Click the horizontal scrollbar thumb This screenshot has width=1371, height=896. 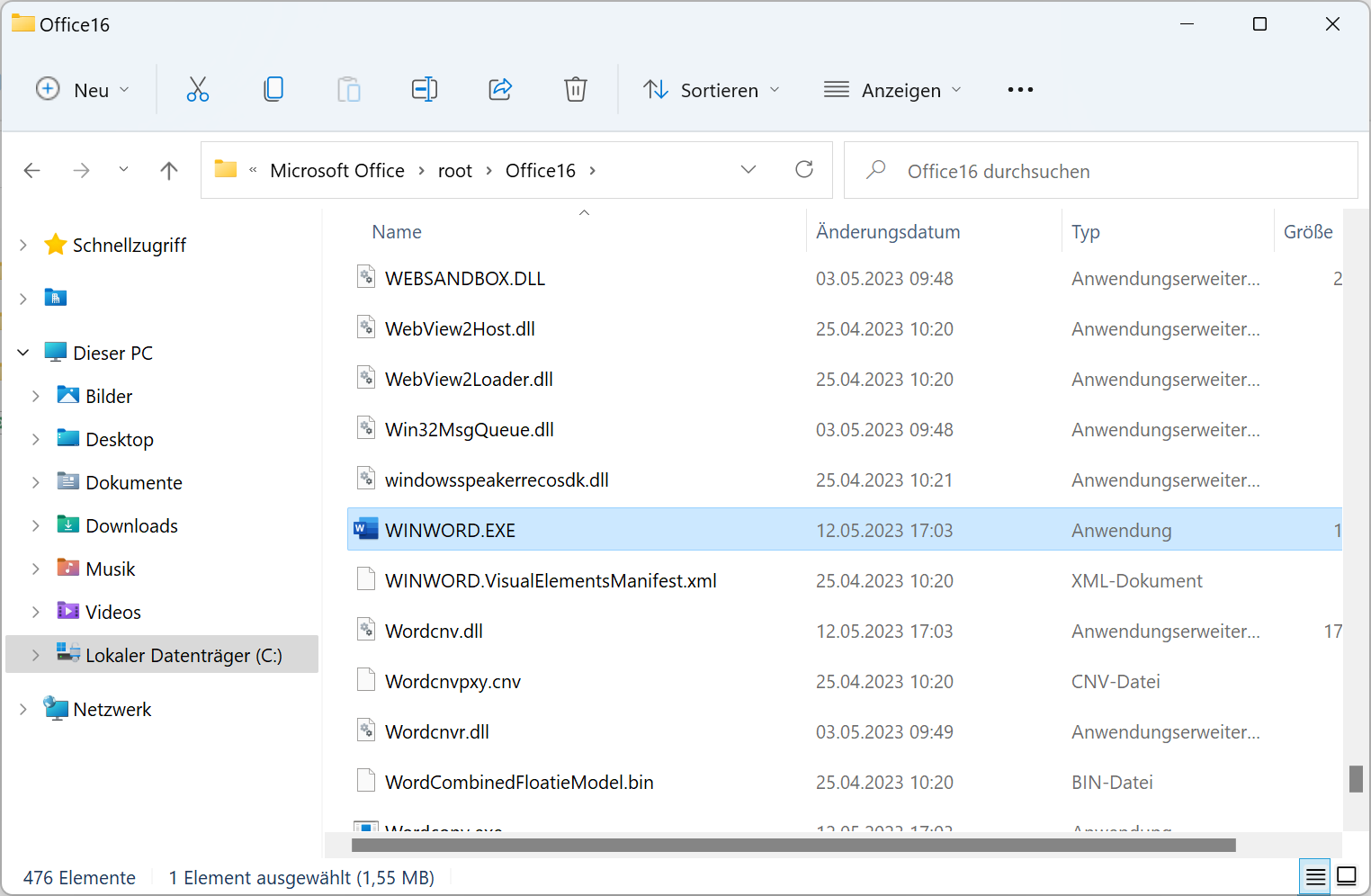[x=793, y=845]
